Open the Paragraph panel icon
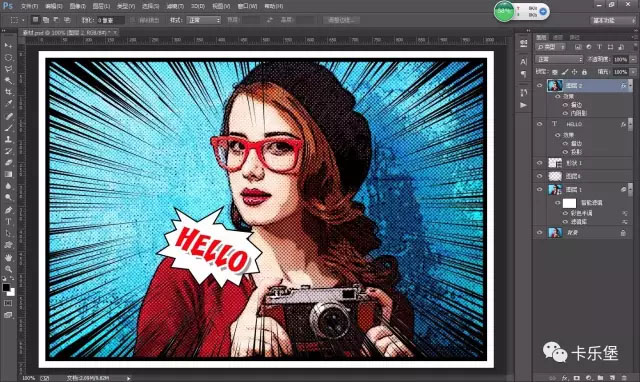Image resolution: width=640 pixels, height=382 pixels. (524, 74)
